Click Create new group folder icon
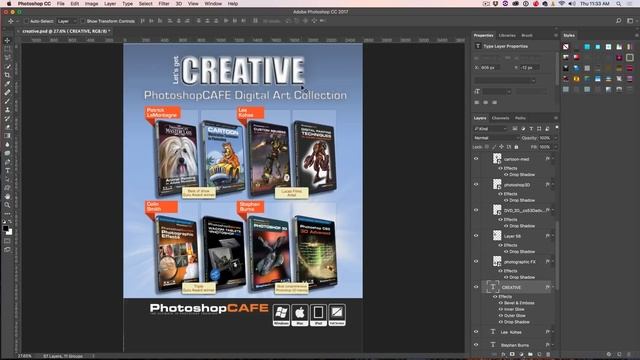 pyautogui.click(x=530, y=354)
